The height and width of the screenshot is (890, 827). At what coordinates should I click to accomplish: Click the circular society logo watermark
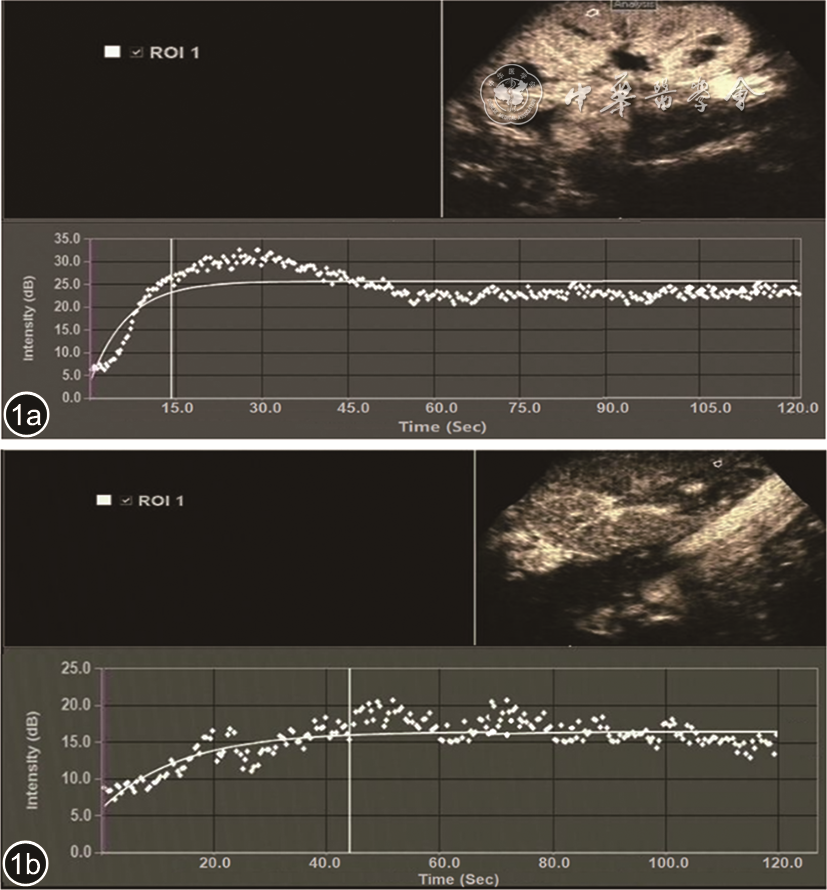tap(511, 94)
